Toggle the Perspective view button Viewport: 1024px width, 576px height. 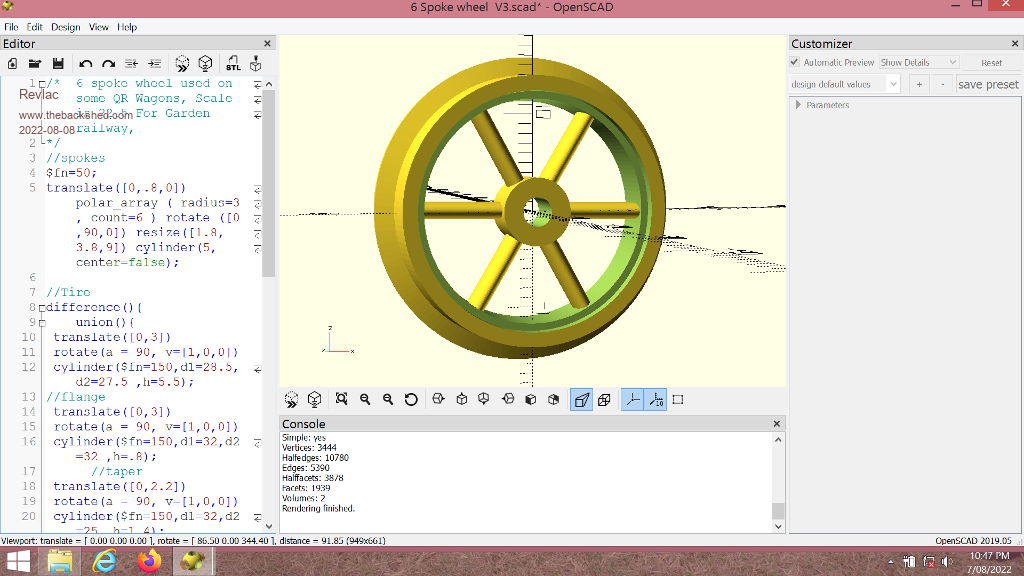[581, 399]
